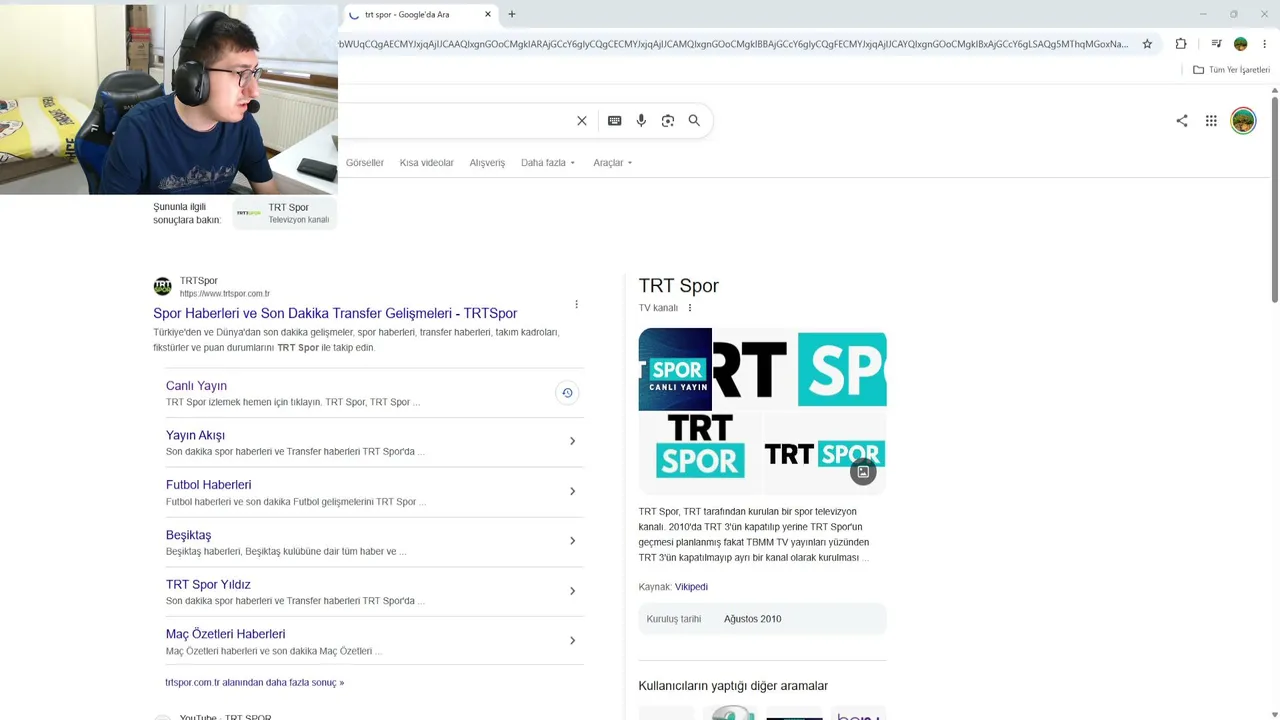Submit search with the magnifier icon
Image resolution: width=1280 pixels, height=720 pixels.
pyautogui.click(x=694, y=121)
